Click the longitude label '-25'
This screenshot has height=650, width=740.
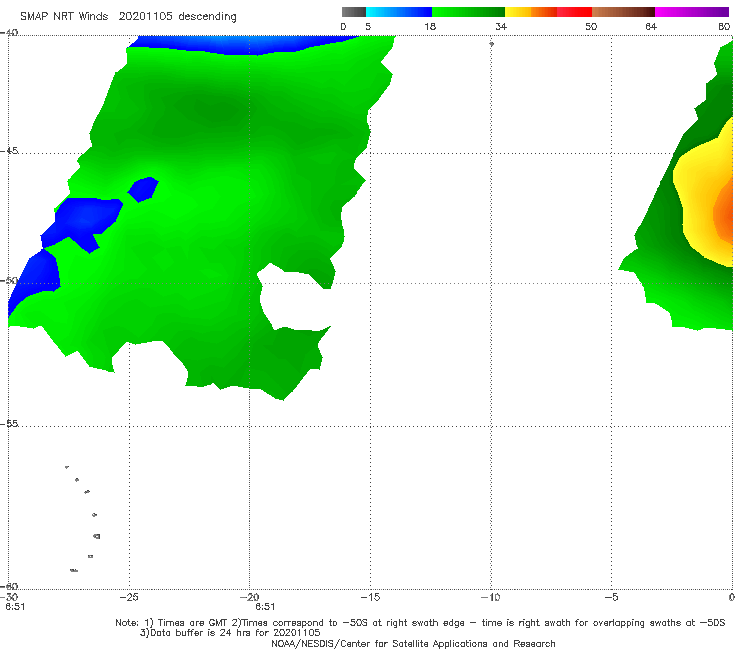tap(129, 597)
